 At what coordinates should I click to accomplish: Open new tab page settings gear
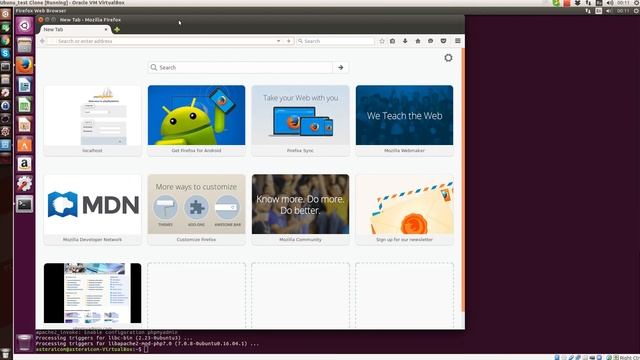[448, 58]
